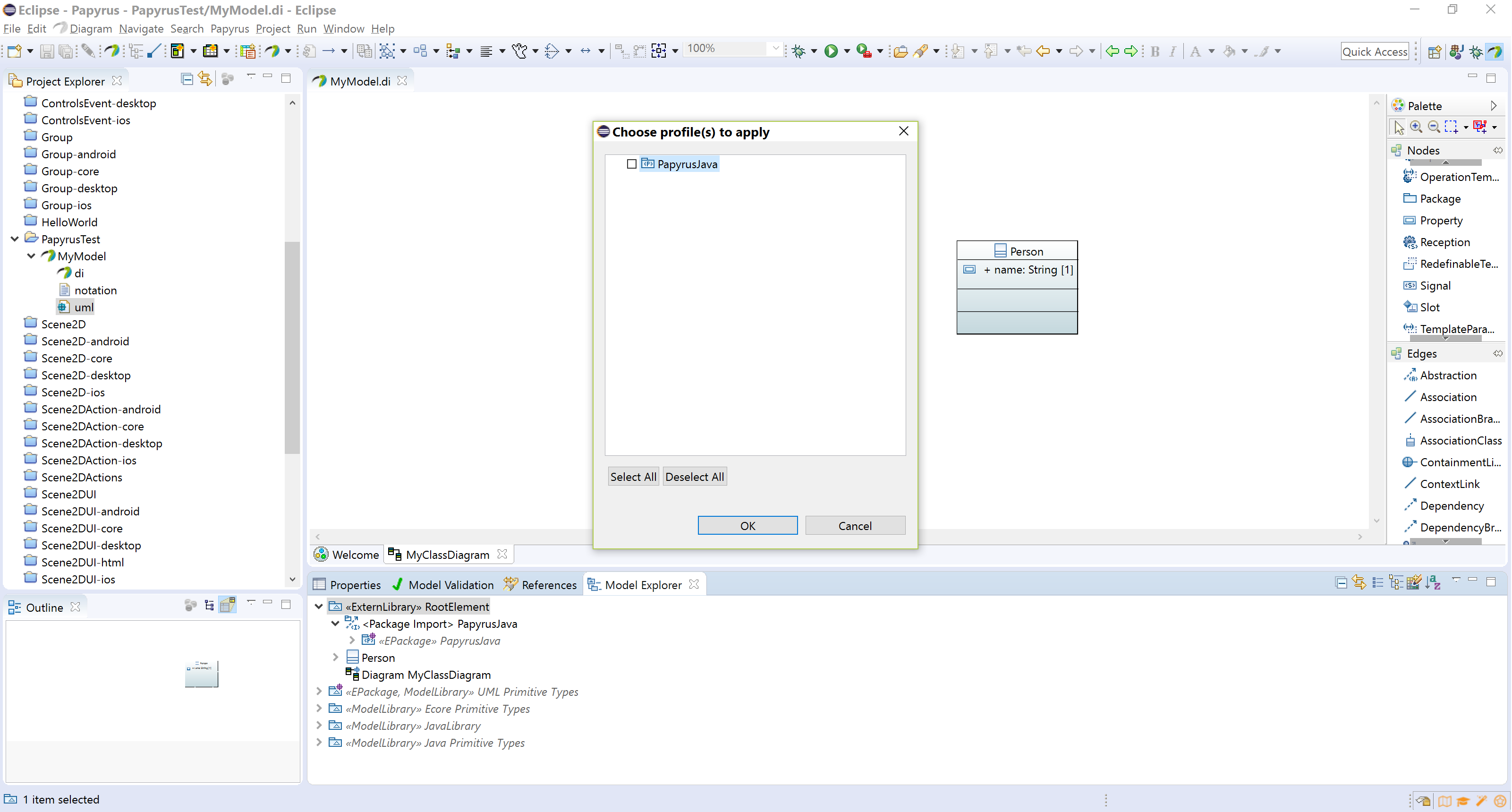Screen dimensions: 1512x812
Task: Click the outline diagram thumbnail
Action: tap(201, 674)
